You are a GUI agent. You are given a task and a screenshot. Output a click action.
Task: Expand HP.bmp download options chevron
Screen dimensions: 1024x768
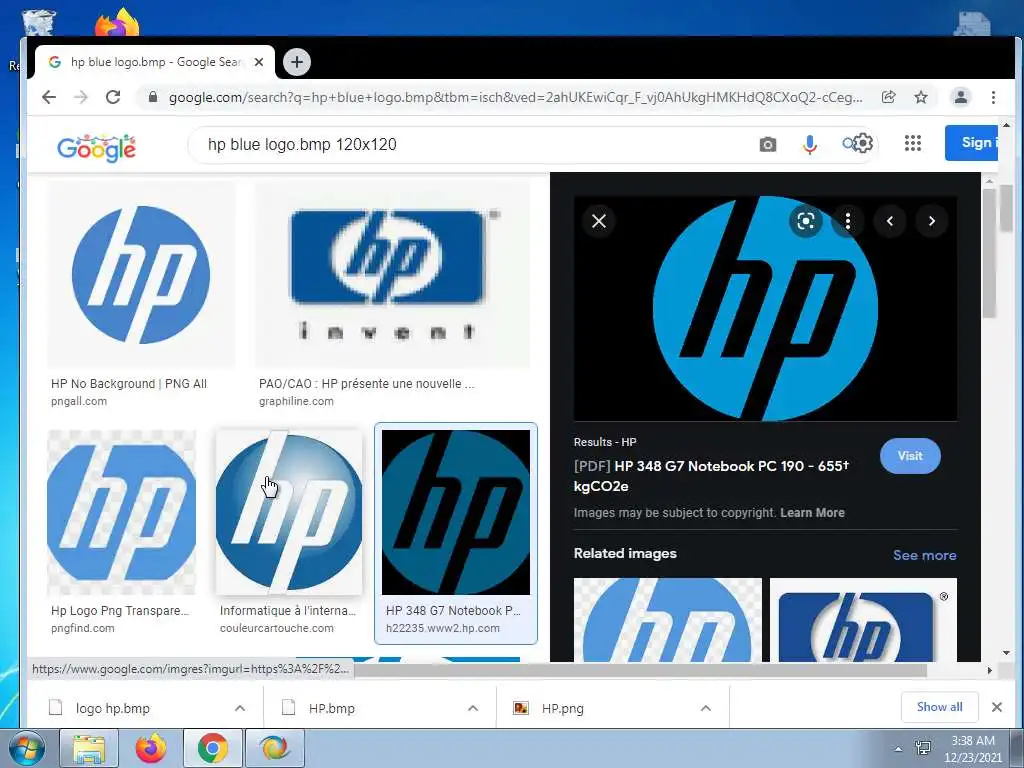(x=473, y=708)
